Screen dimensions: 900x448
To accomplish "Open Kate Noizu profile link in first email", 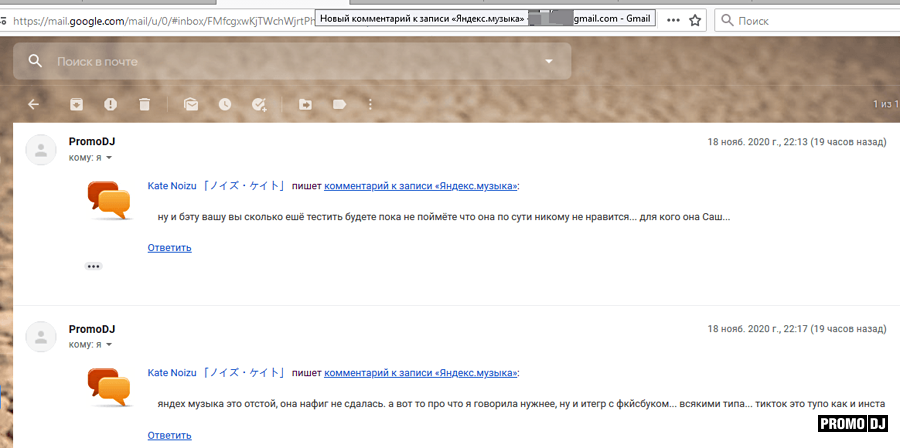I will click(x=216, y=186).
